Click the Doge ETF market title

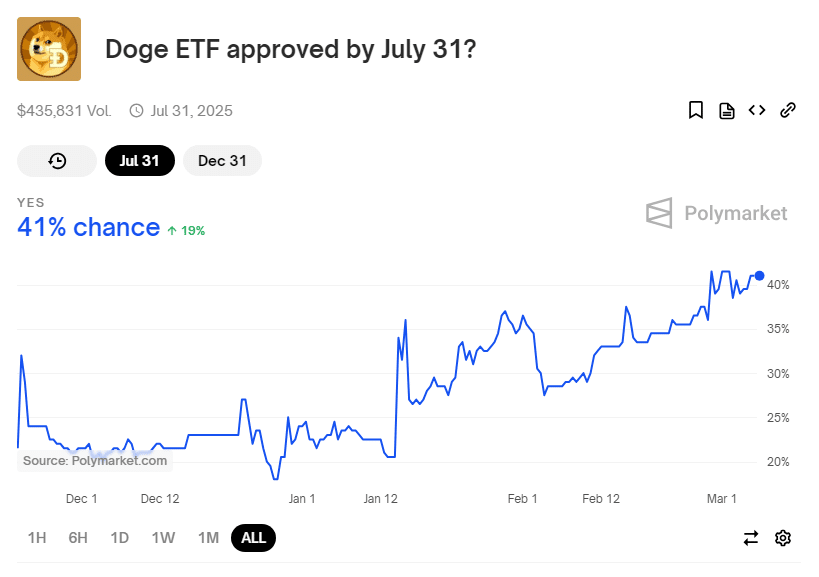[x=291, y=49]
